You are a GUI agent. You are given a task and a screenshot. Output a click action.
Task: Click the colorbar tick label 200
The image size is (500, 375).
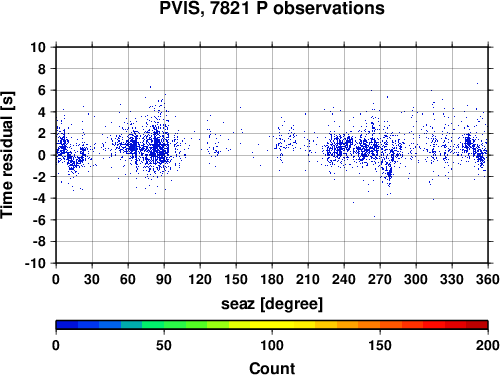tap(487, 345)
